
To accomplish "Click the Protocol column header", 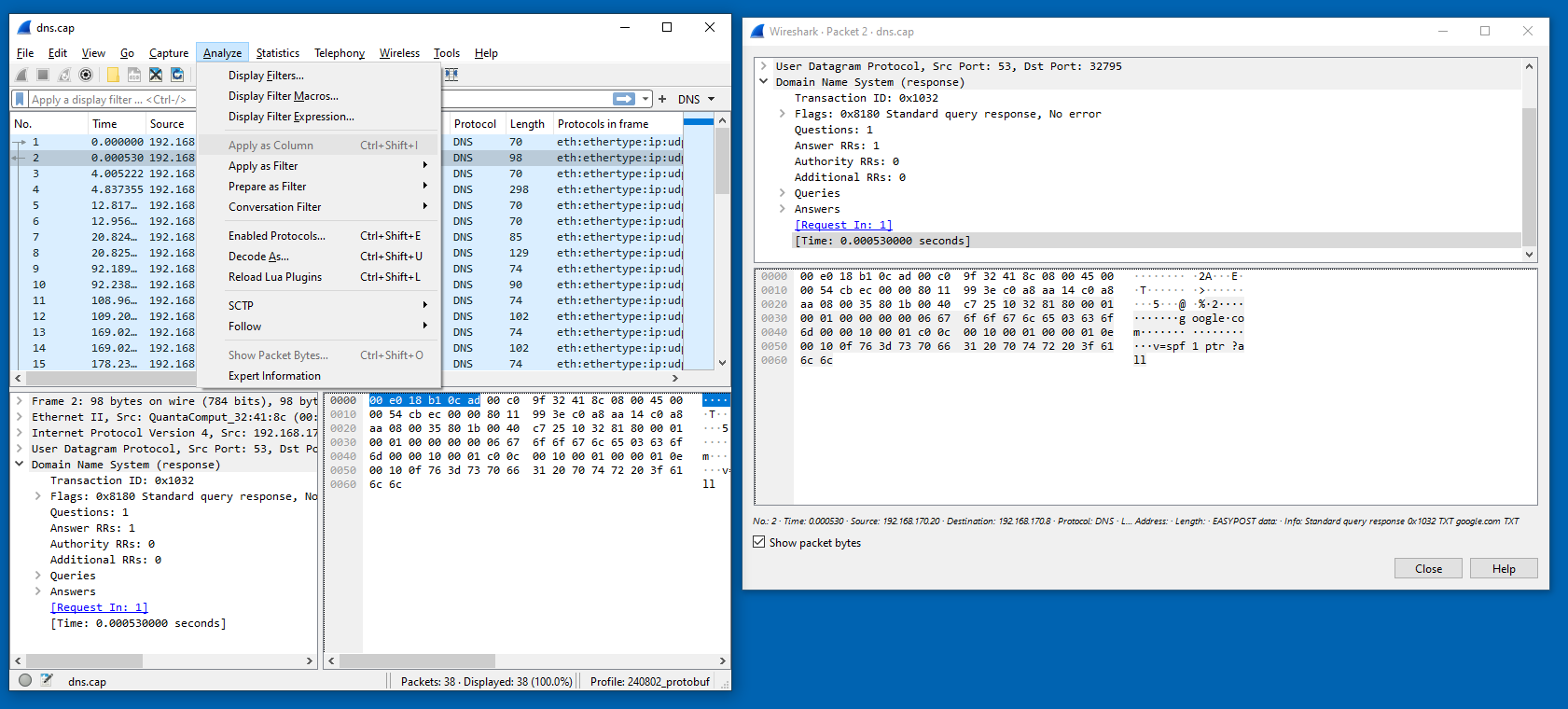I will click(476, 123).
